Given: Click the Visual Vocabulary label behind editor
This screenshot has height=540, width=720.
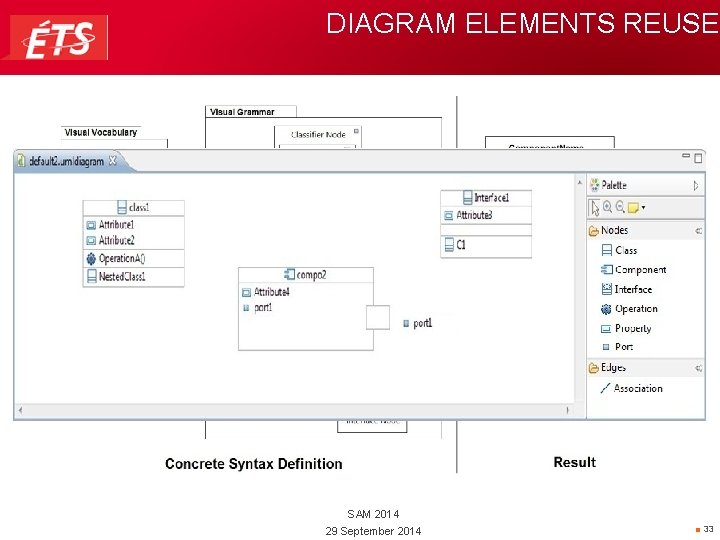Looking at the screenshot, I should [x=101, y=132].
